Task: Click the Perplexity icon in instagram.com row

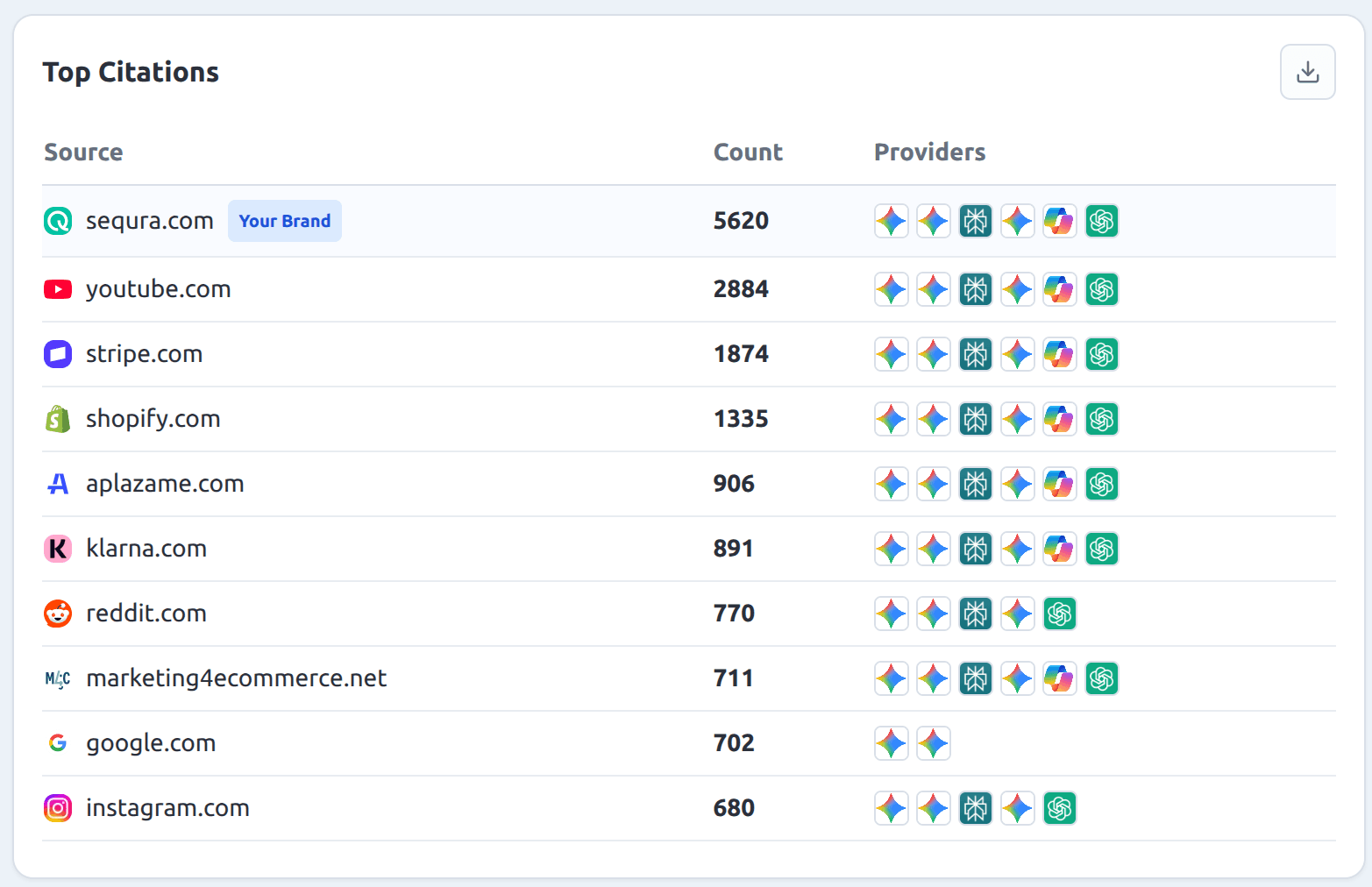Action: click(x=976, y=808)
